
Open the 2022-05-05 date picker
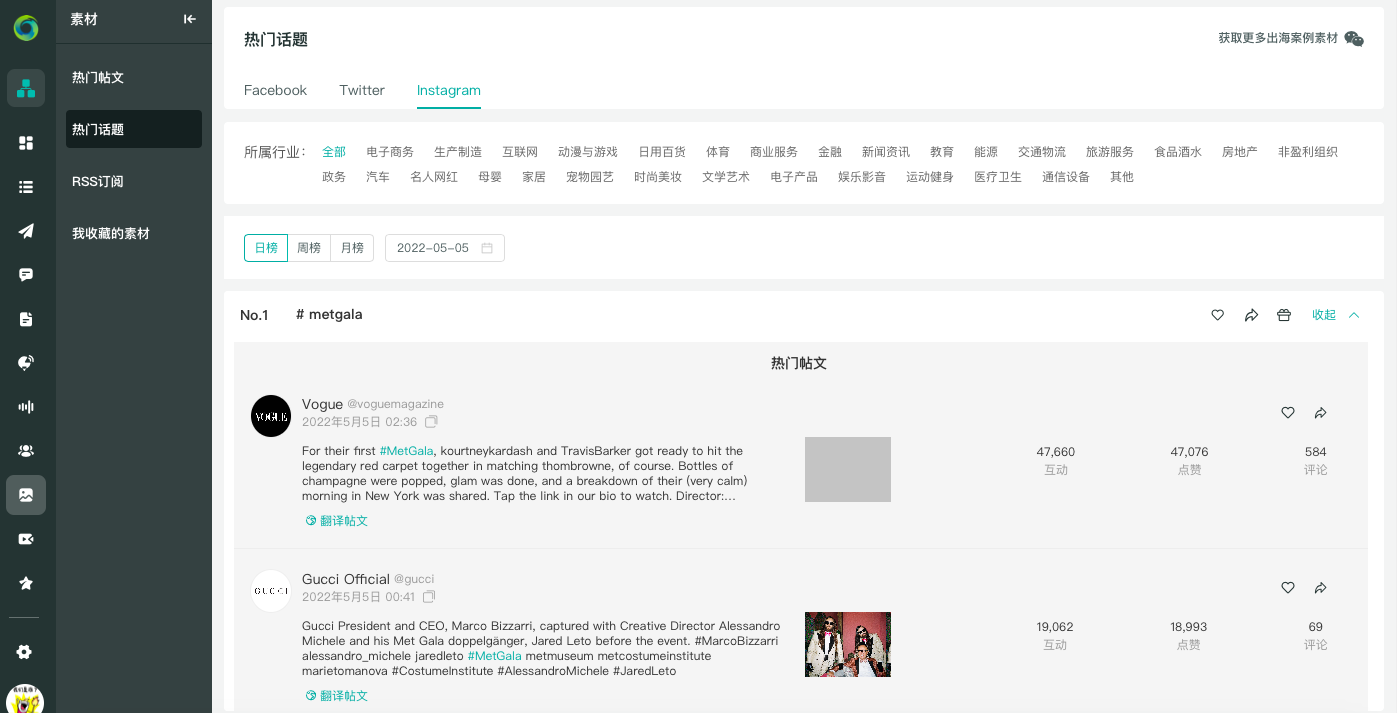click(x=445, y=248)
